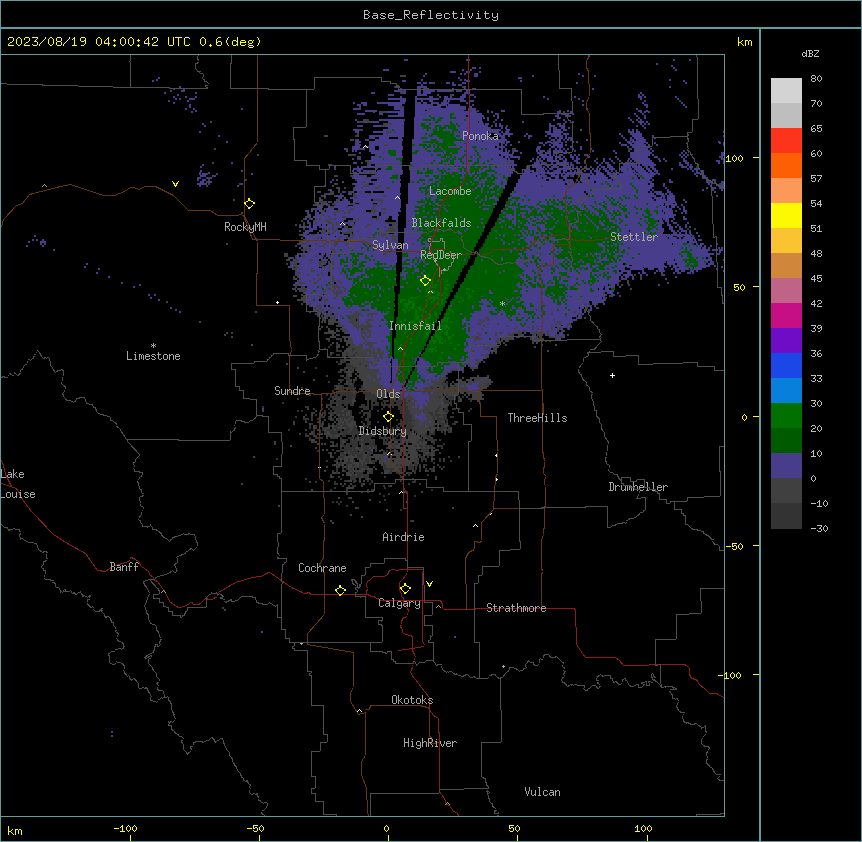Click the Lake Louise label
Viewport: 862px width, 842px height.
(x=18, y=484)
